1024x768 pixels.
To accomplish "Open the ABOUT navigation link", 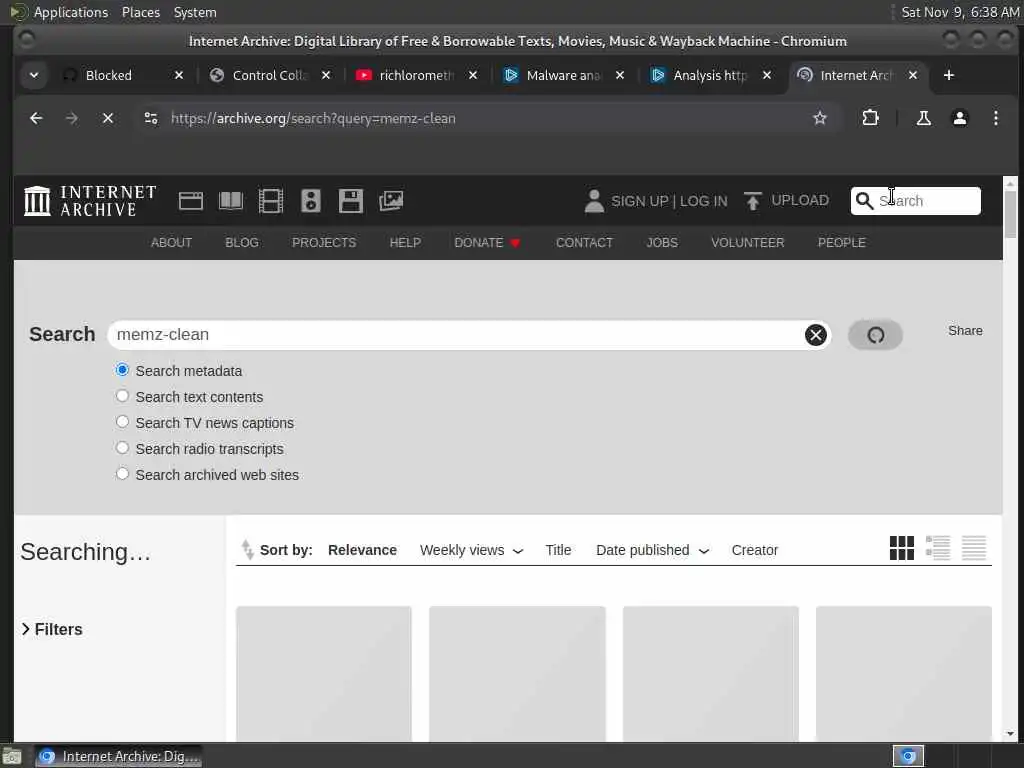I will coord(172,243).
